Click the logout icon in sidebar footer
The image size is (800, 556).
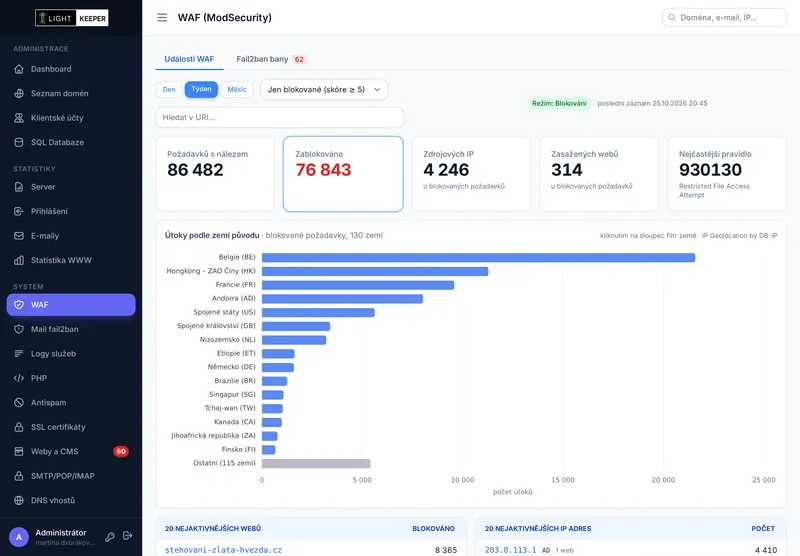coord(128,536)
